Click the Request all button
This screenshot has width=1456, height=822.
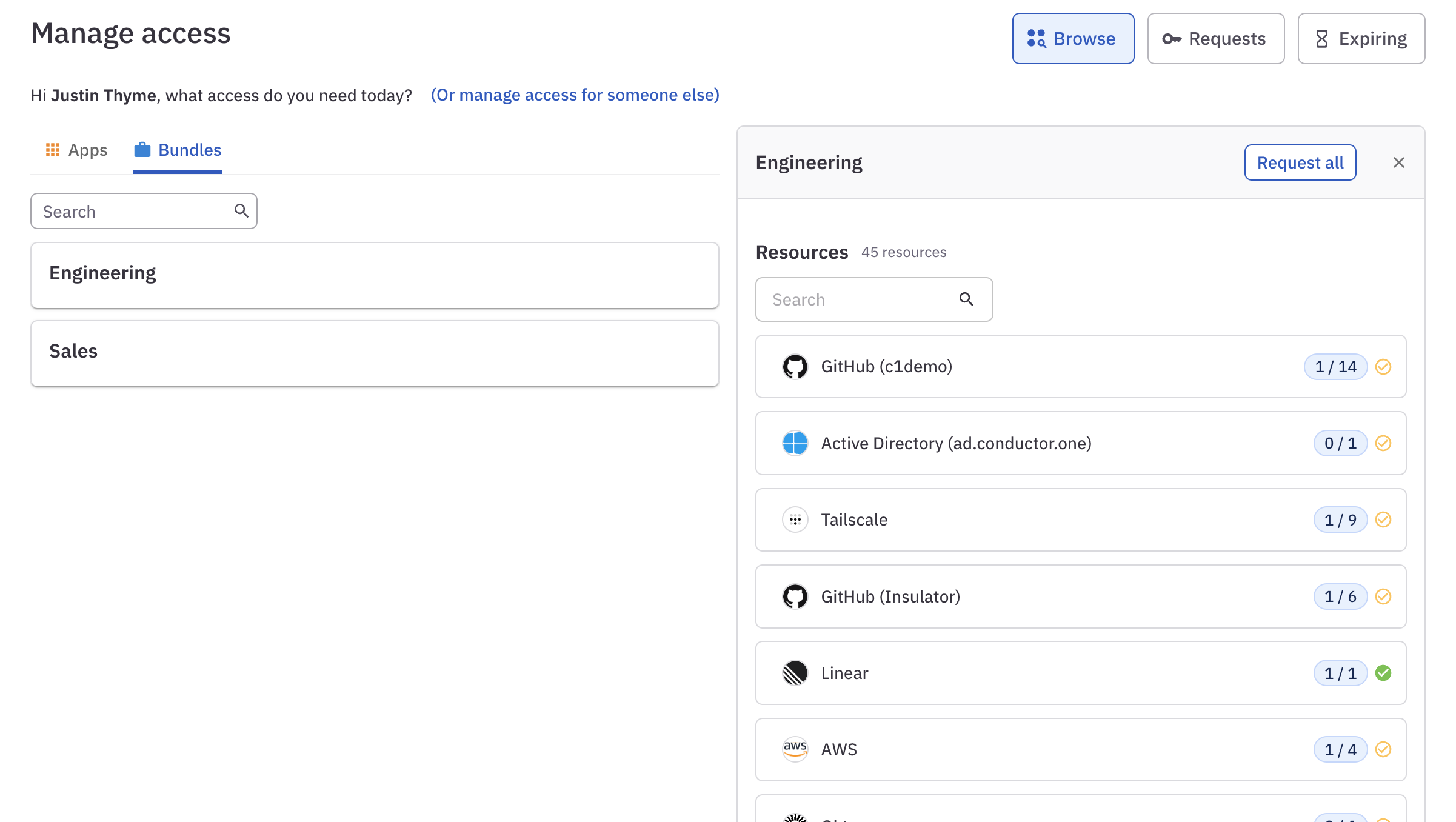coord(1300,162)
